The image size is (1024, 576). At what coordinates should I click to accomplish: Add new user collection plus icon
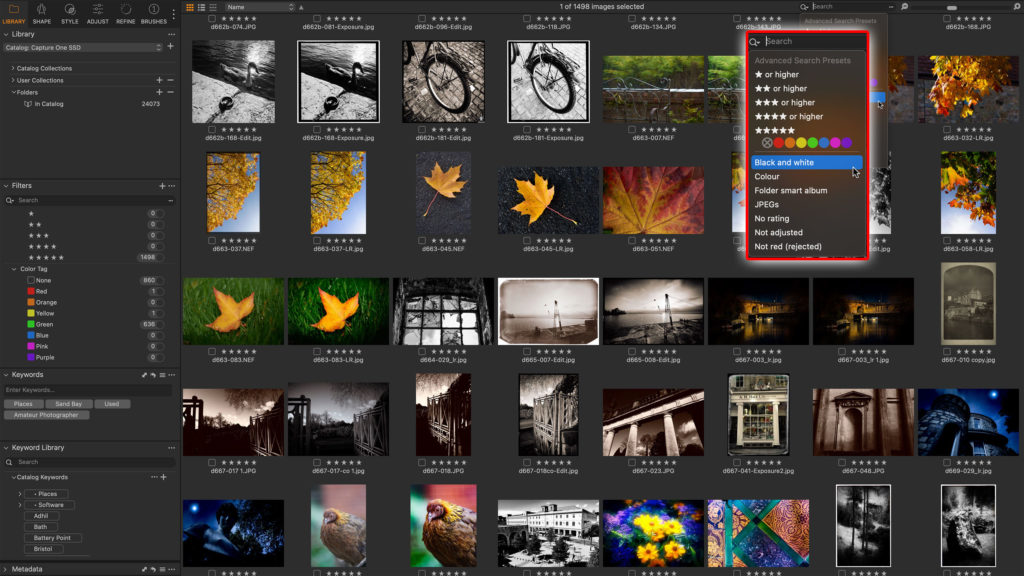coord(159,80)
